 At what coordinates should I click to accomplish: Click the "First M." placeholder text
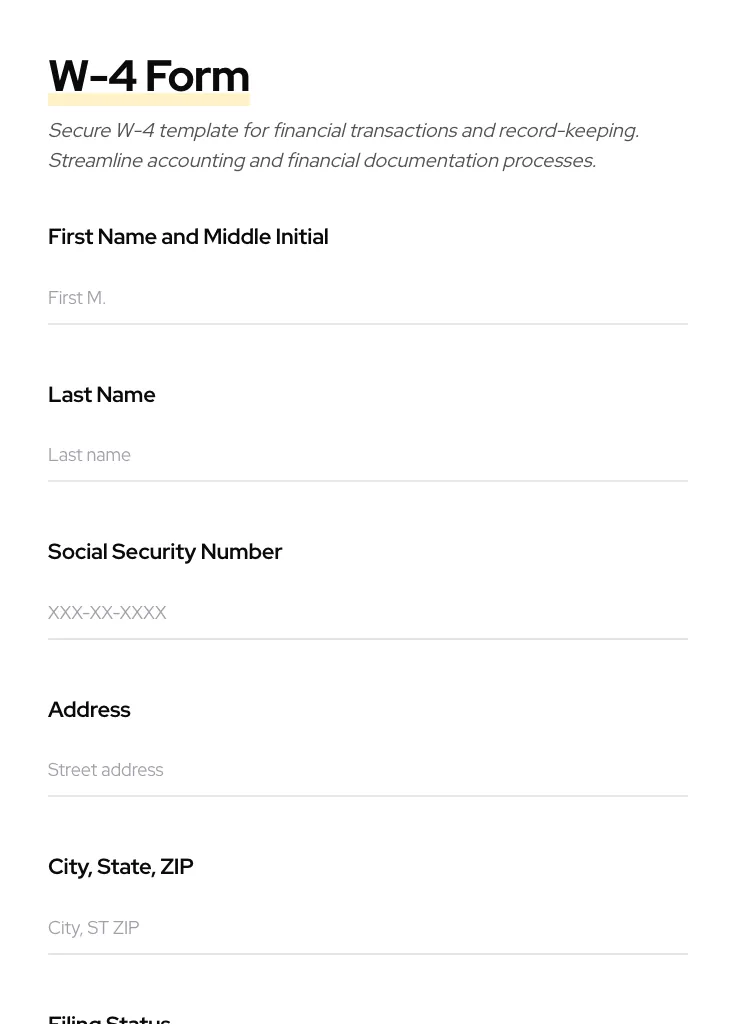click(x=77, y=298)
